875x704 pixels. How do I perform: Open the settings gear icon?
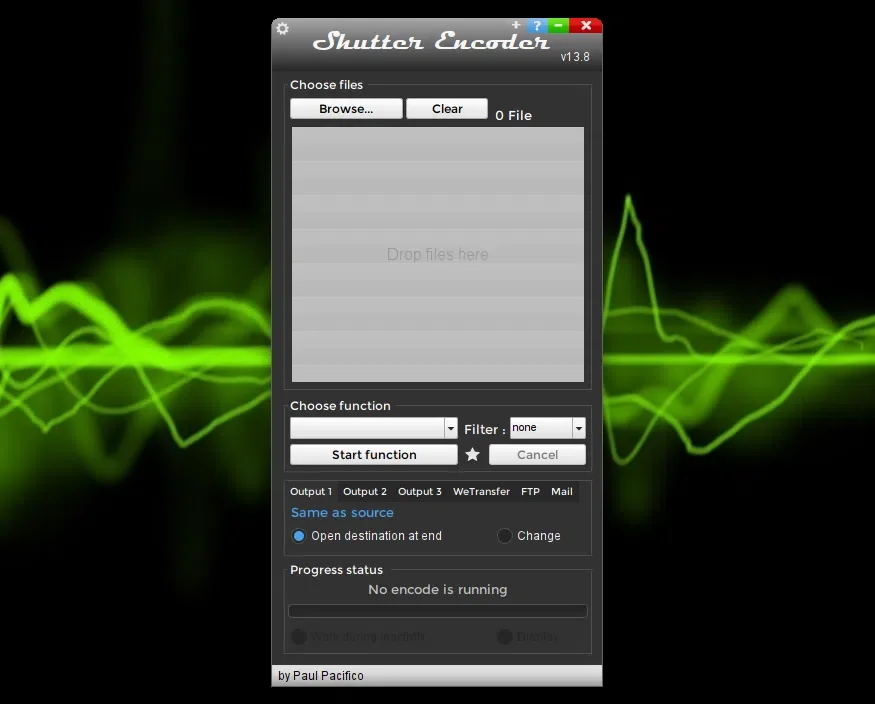tap(282, 28)
